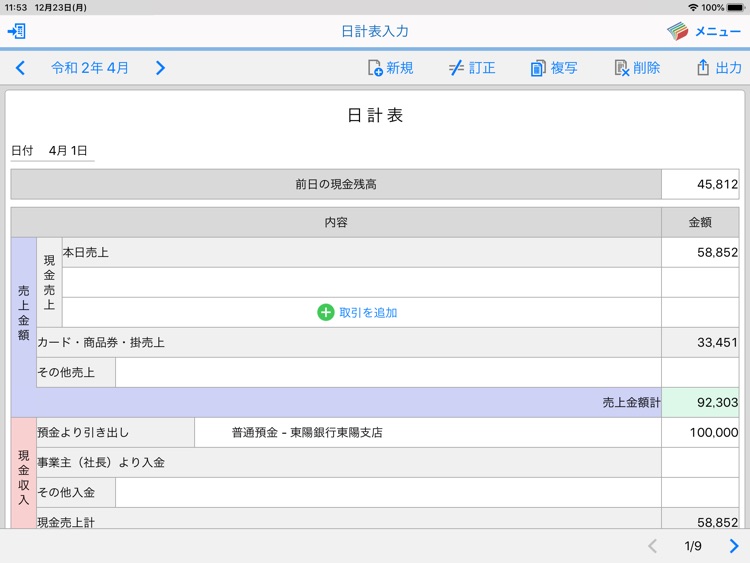Go to next month arrow
The image size is (750, 563).
[x=160, y=68]
